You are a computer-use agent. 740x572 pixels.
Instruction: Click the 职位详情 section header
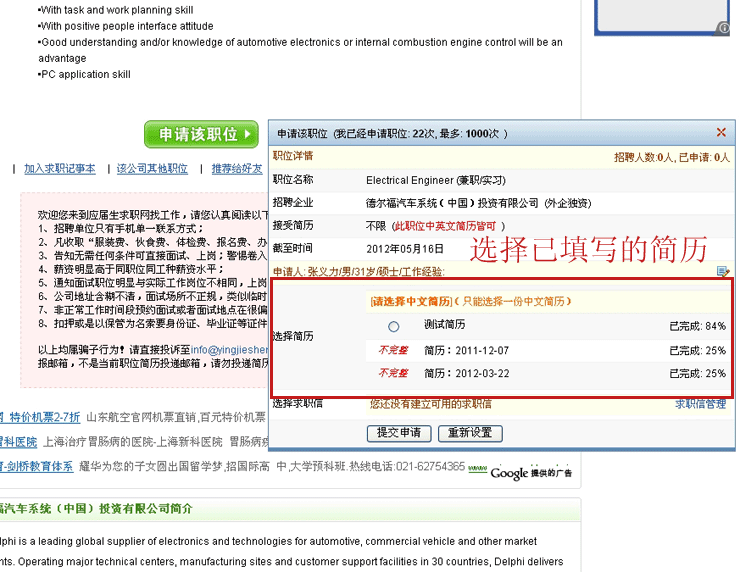[x=293, y=156]
